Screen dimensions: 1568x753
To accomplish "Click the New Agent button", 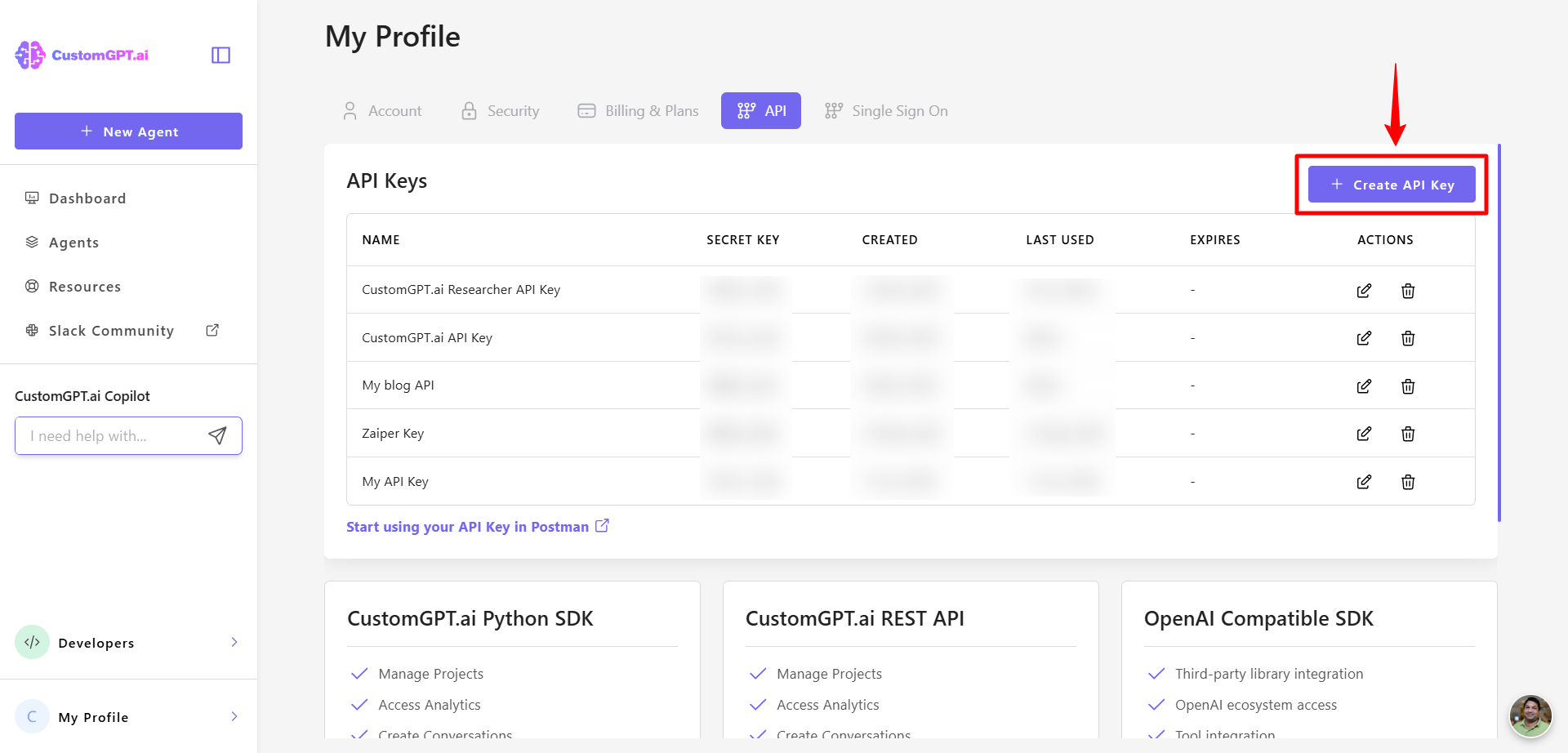I will [128, 131].
